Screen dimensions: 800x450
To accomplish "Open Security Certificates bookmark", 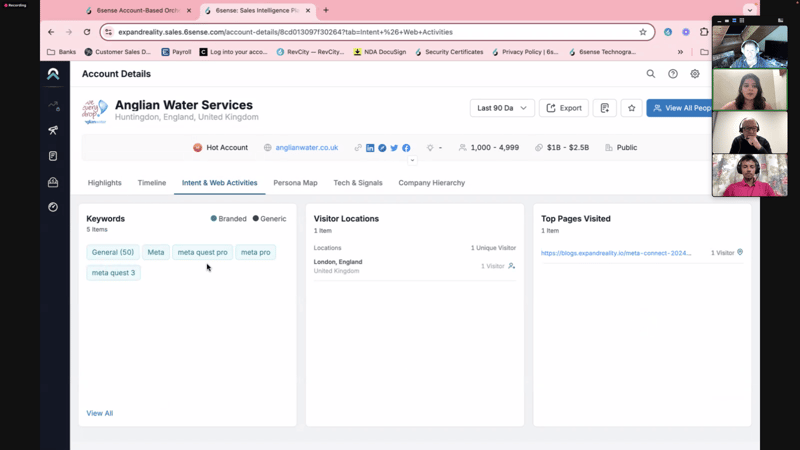I will [x=449, y=52].
